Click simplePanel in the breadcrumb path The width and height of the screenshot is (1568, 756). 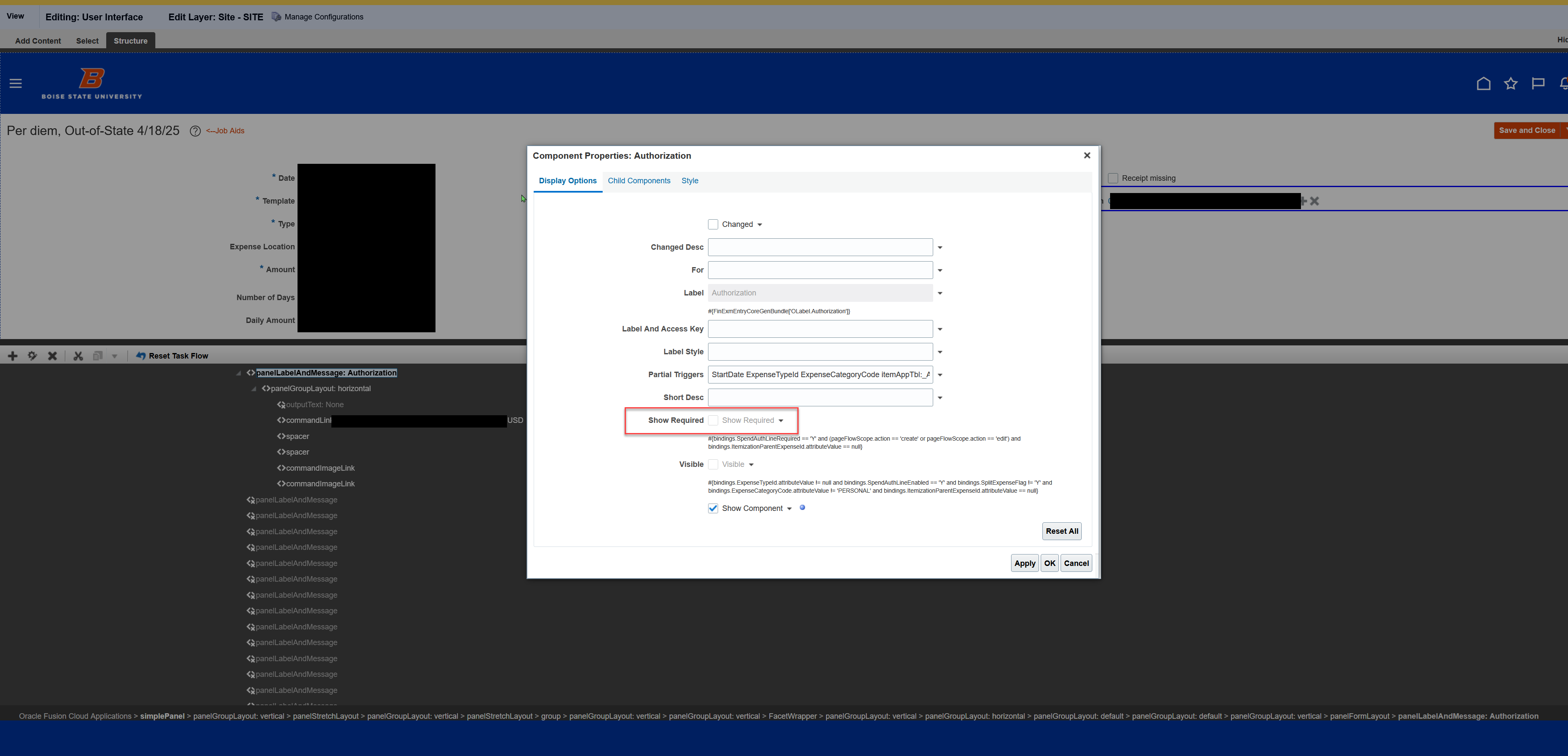coord(162,717)
